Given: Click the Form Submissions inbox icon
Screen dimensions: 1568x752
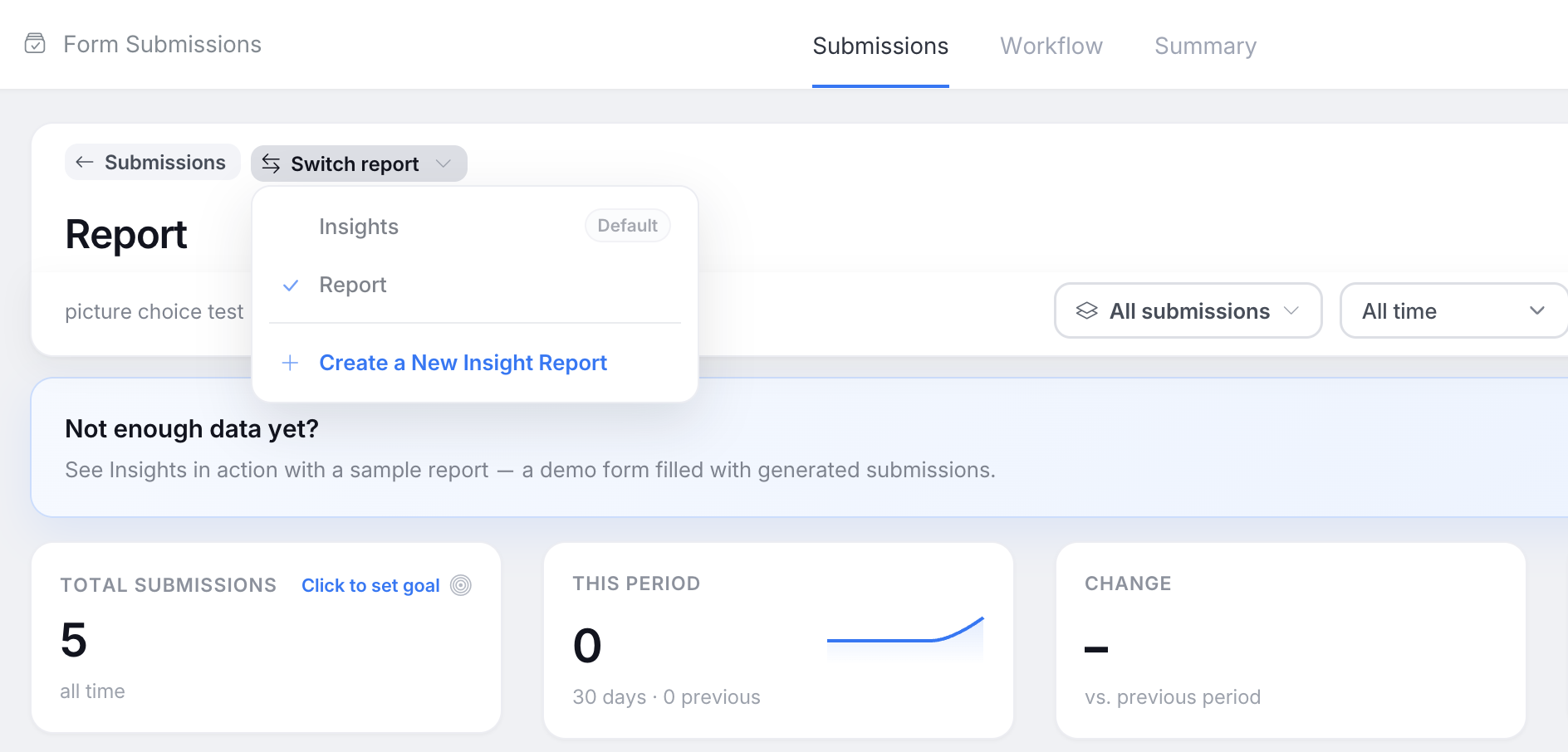Looking at the screenshot, I should pyautogui.click(x=35, y=43).
